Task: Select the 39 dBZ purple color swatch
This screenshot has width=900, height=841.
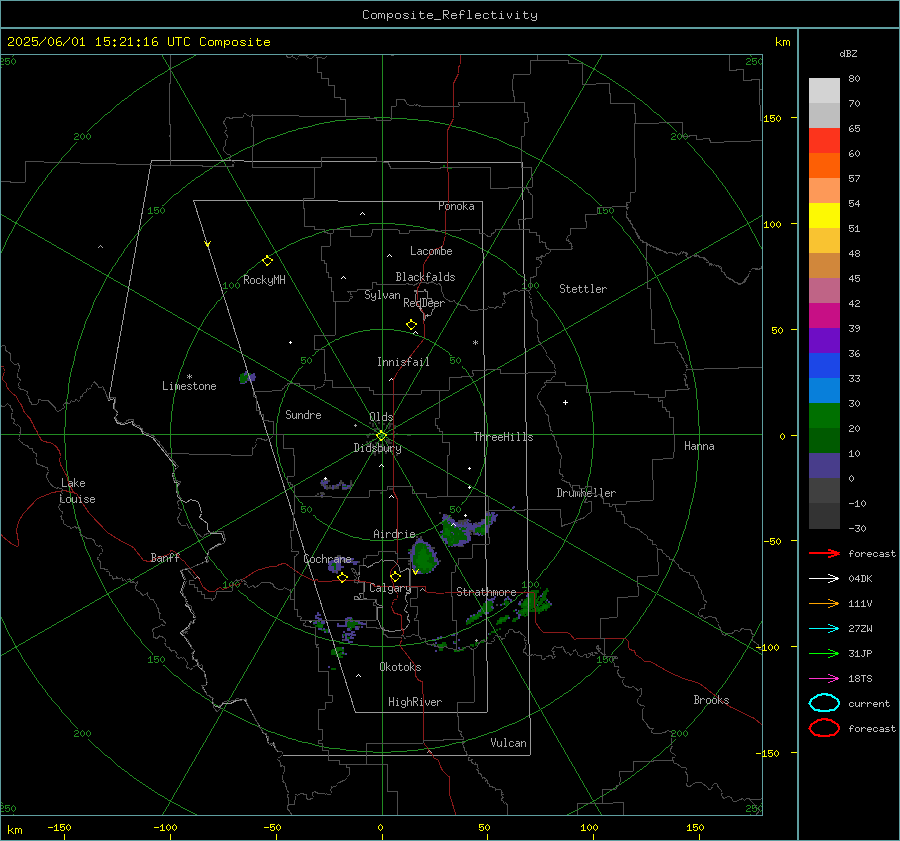Action: click(824, 341)
